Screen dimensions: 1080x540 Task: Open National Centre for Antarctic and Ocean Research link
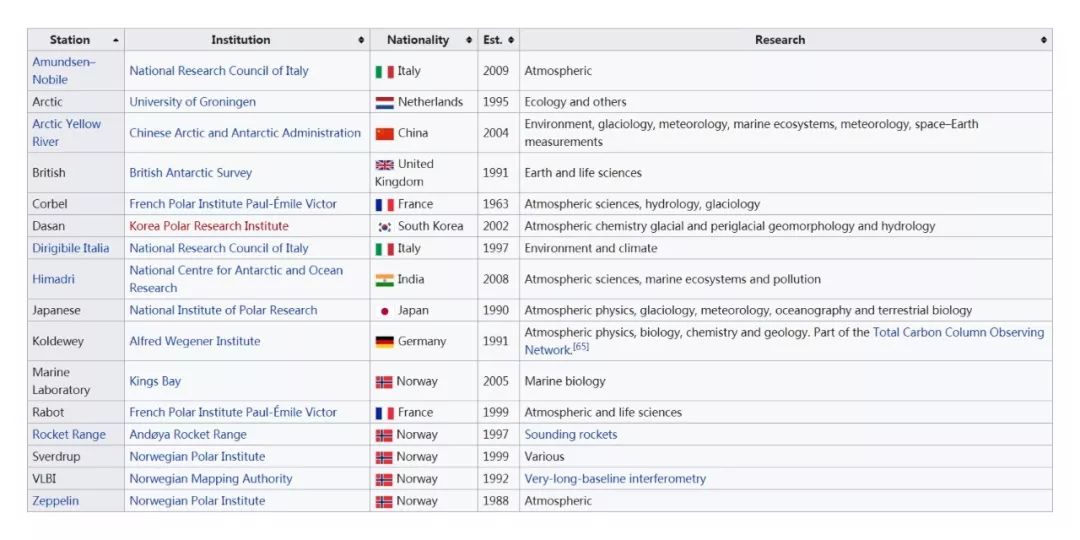point(236,279)
